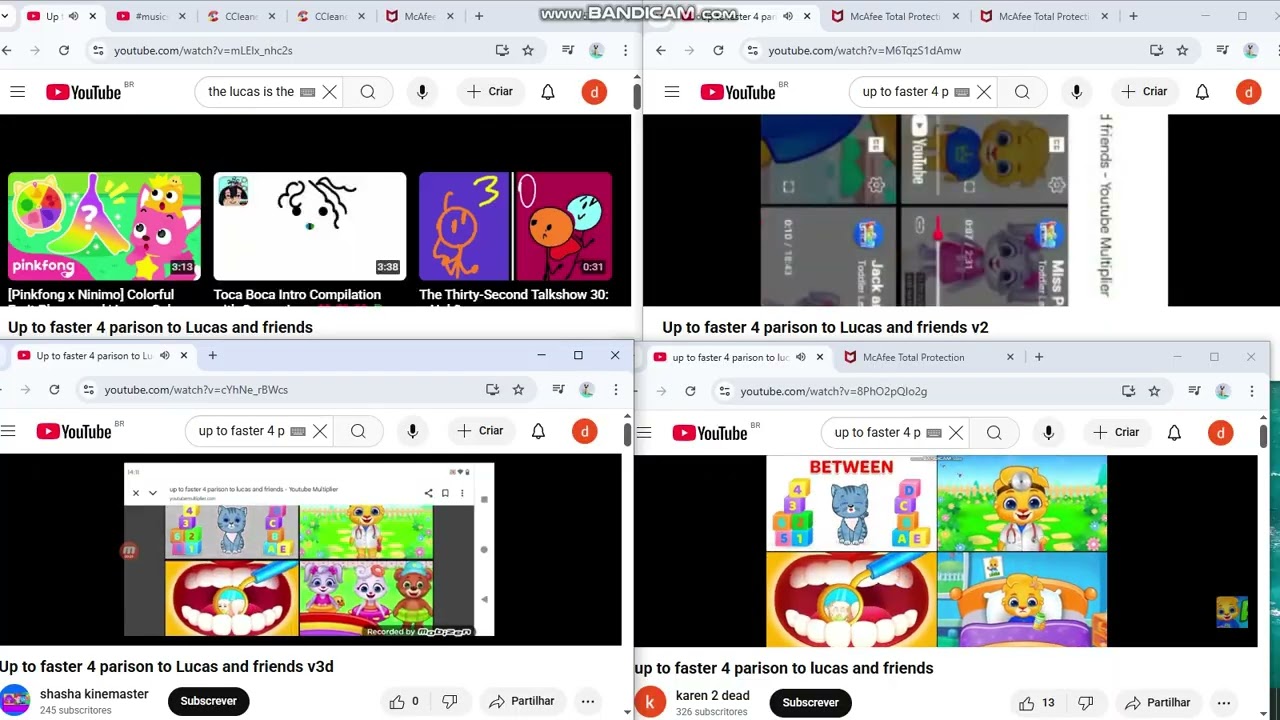This screenshot has height=720, width=1280.
Task: Start voice search in the karen 2 dead window
Action: tap(1048, 432)
